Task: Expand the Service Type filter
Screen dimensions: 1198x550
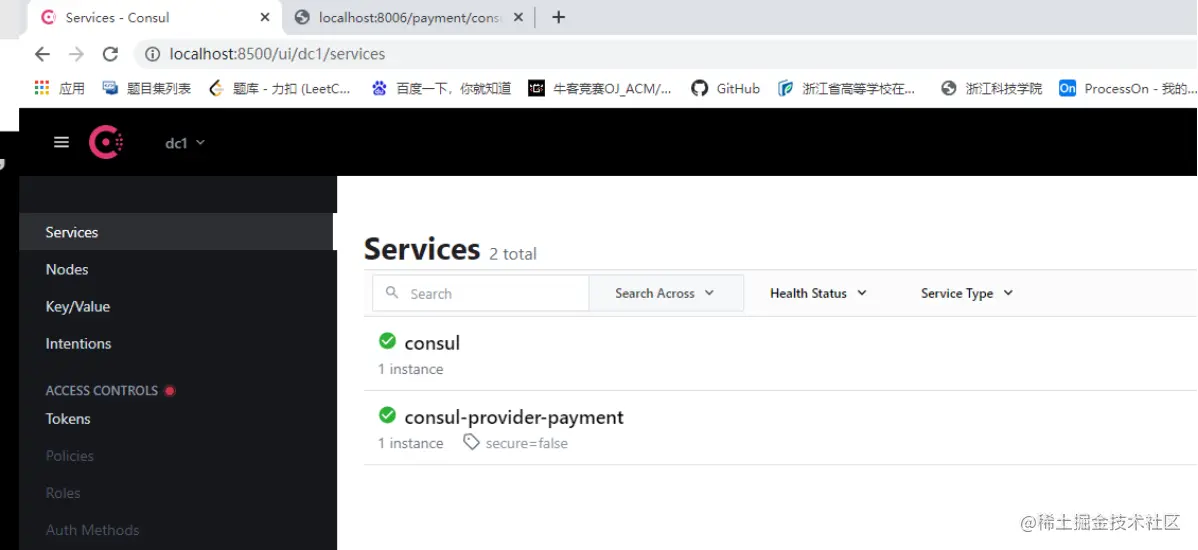Action: (966, 293)
